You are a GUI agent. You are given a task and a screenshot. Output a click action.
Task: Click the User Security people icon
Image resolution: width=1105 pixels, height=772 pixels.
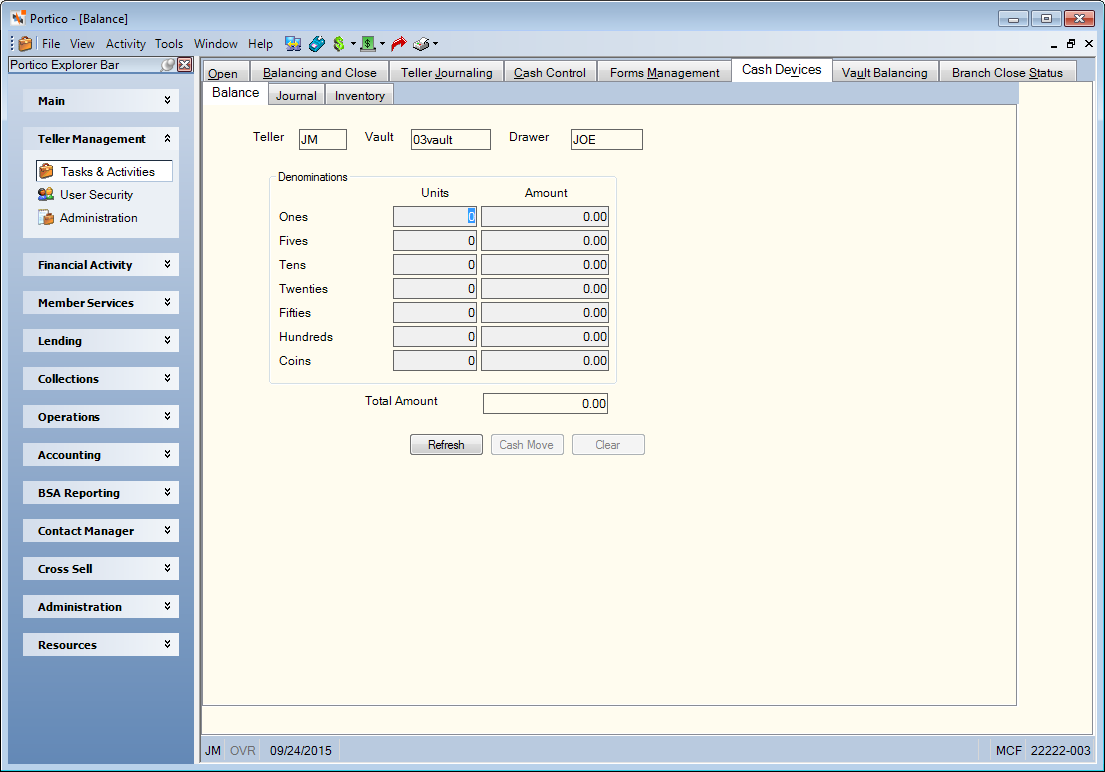pos(46,195)
